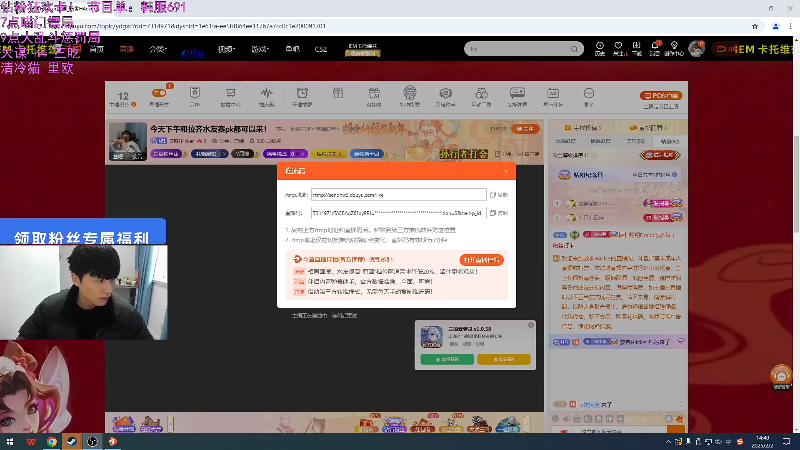
Task: Open the WPS app in taskbar
Action: point(31,442)
